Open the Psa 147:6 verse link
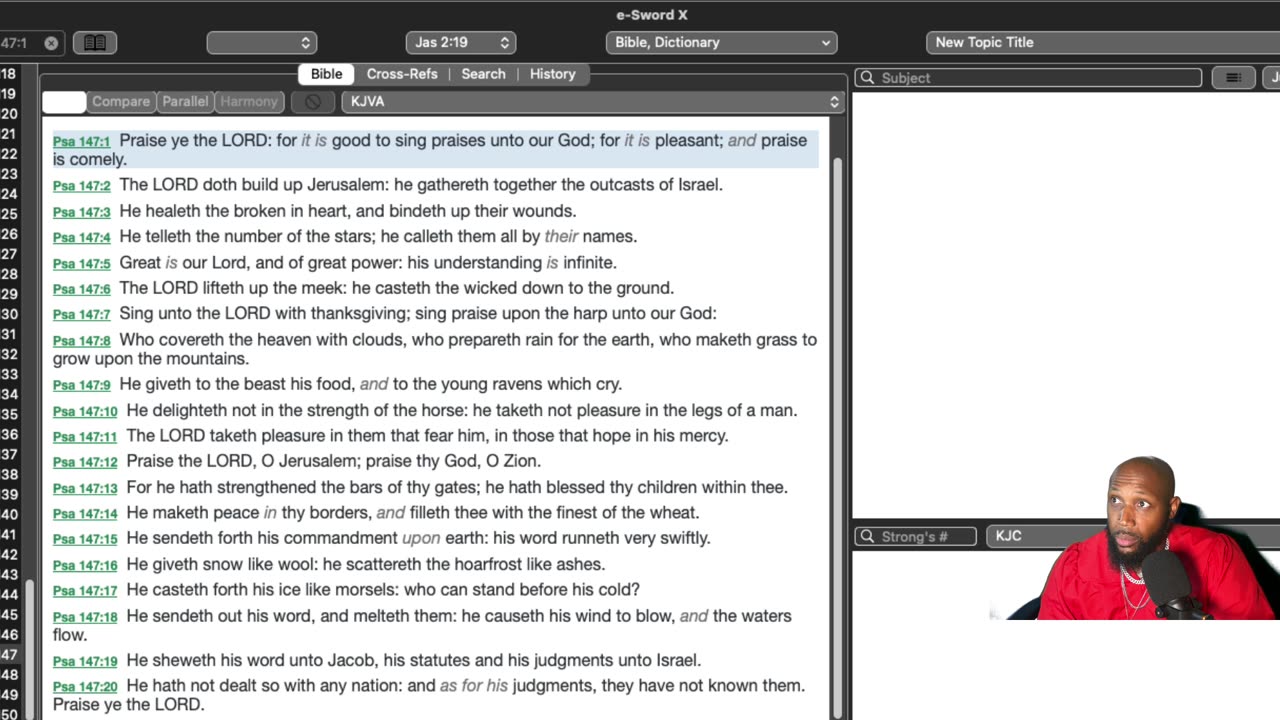The width and height of the screenshot is (1280, 720). coord(81,289)
